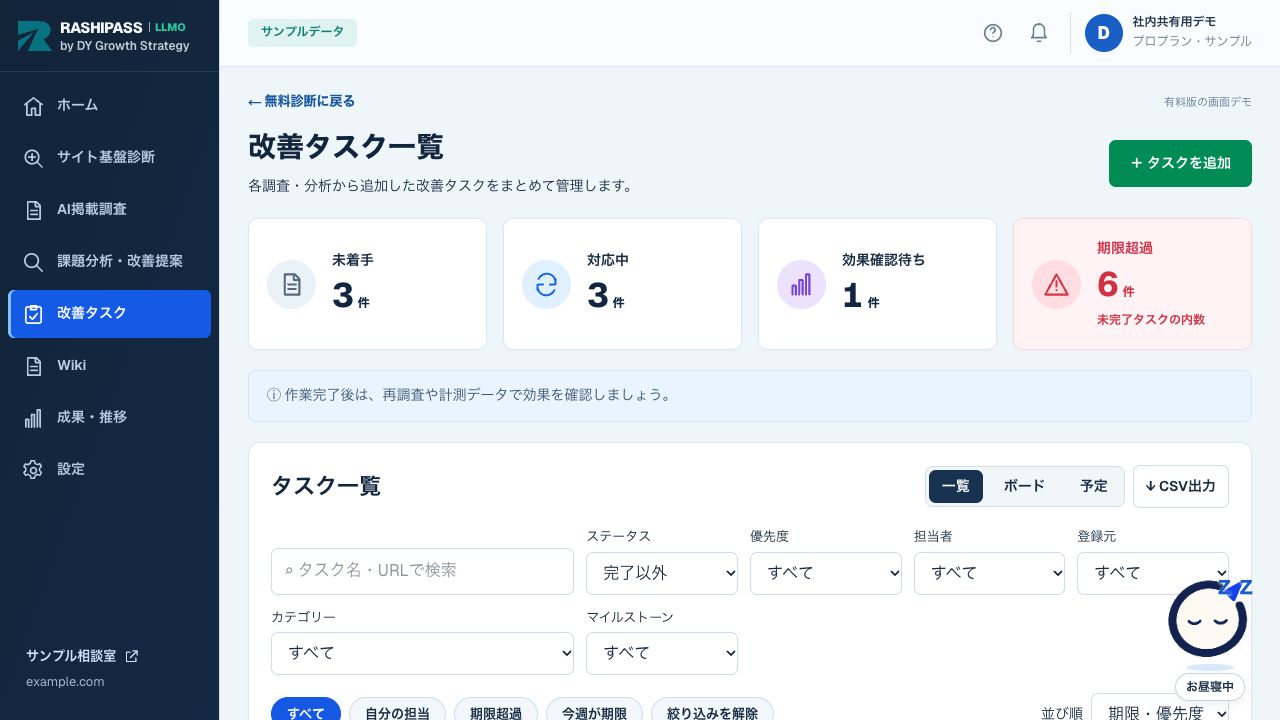Click the 未着手 card document icon

tap(291, 285)
